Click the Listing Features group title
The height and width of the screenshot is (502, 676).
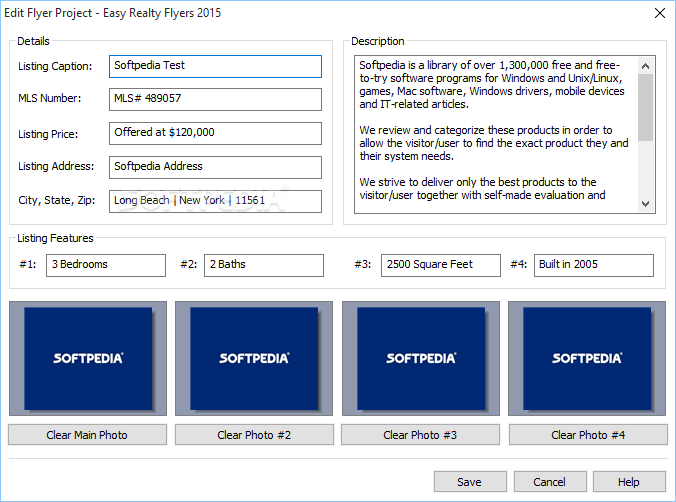(55, 238)
